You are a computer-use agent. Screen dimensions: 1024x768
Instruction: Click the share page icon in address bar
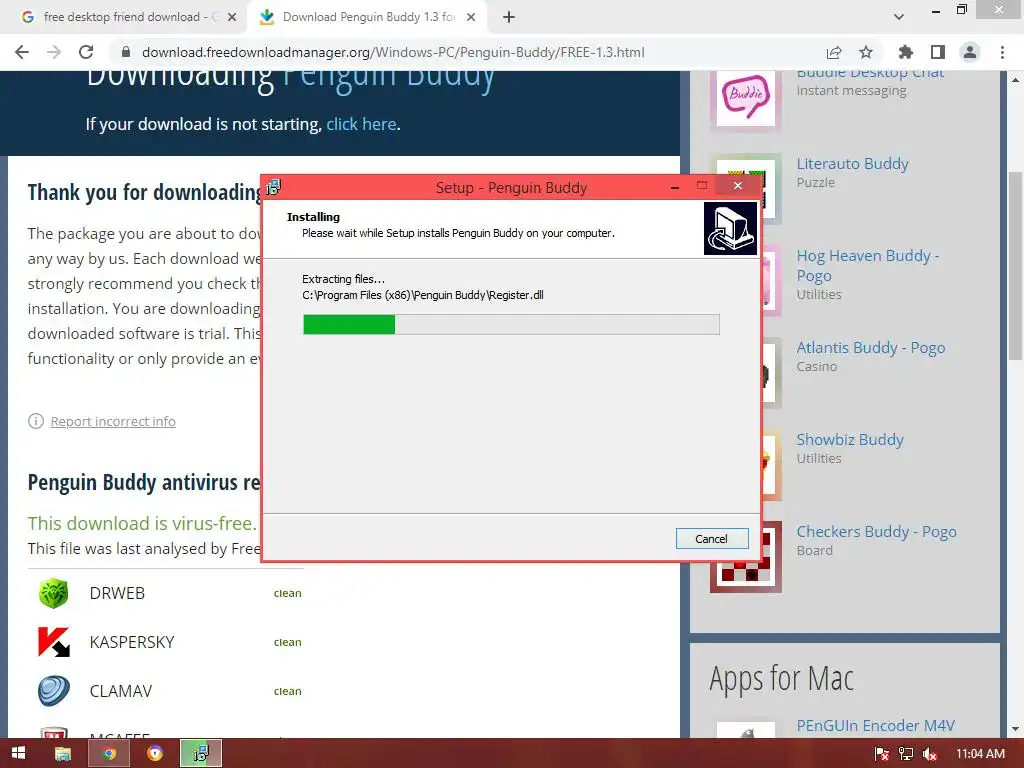click(834, 52)
